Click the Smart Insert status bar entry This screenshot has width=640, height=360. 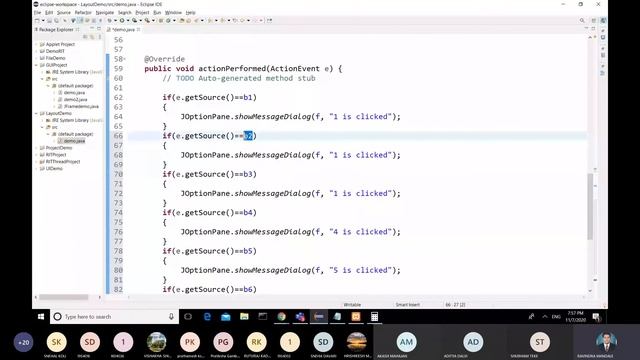pos(407,304)
